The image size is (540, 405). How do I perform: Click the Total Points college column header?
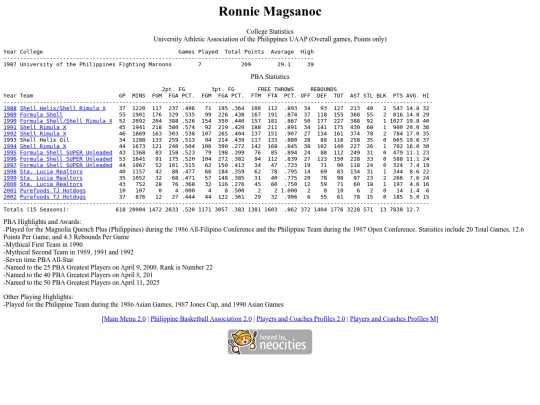(244, 52)
